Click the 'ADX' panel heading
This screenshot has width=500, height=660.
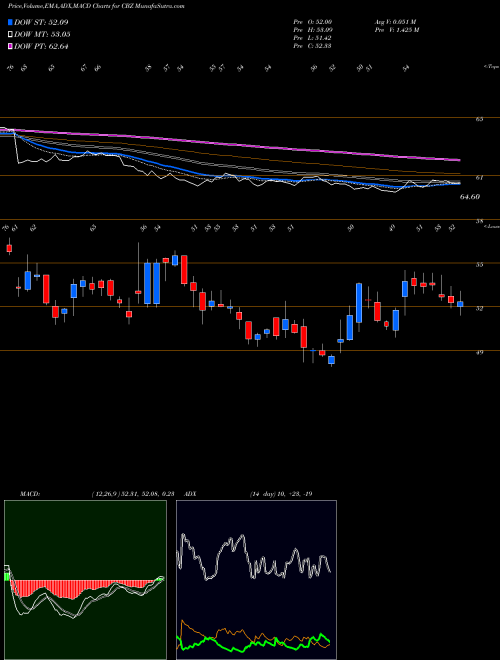pyautogui.click(x=191, y=494)
